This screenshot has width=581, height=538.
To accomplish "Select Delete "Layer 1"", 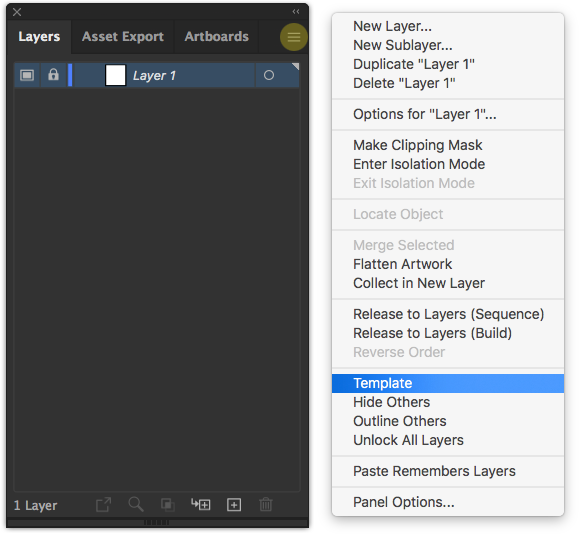I will pyautogui.click(x=448, y=83).
